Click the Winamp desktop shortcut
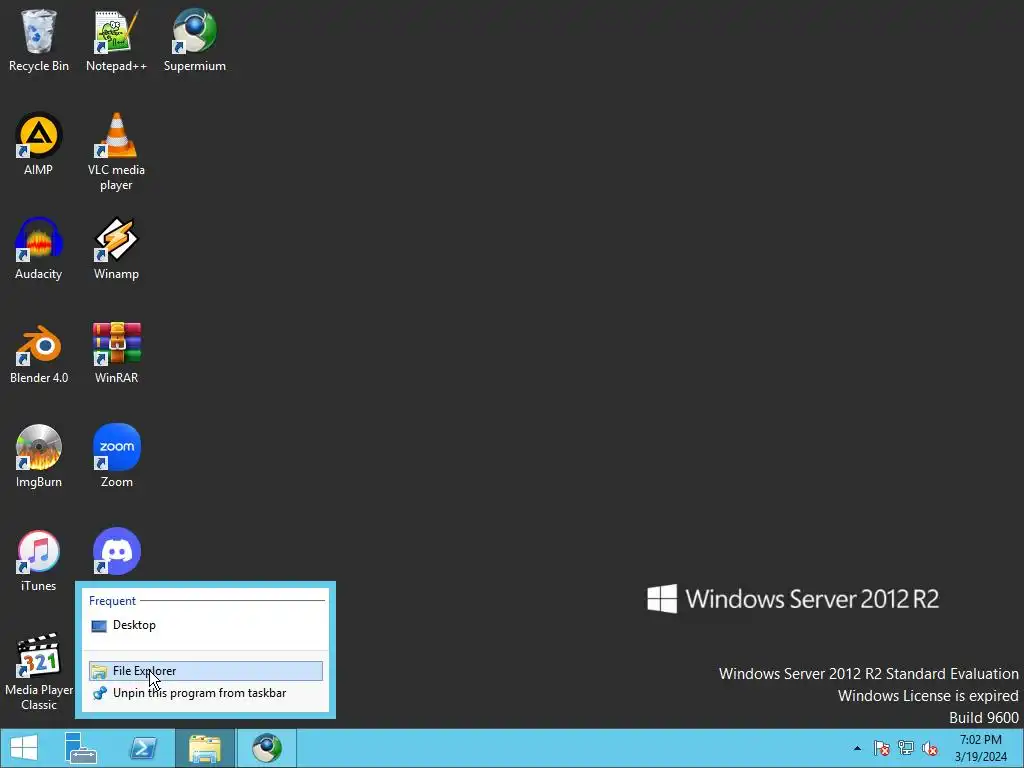1024x768 pixels. pos(116,248)
